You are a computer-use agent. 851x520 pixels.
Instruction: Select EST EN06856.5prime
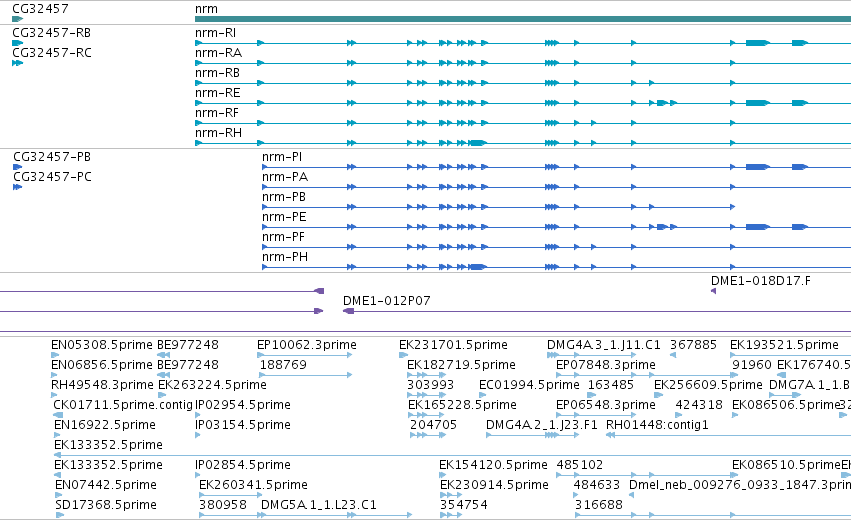pyautogui.click(x=101, y=365)
